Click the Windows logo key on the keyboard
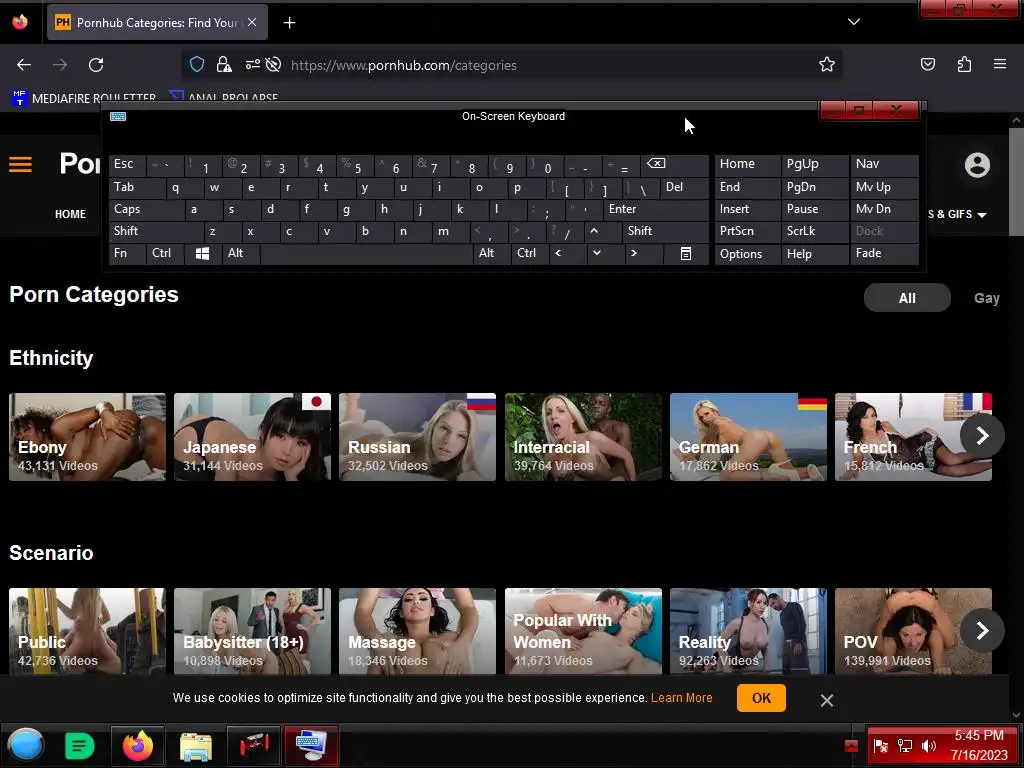 (202, 253)
